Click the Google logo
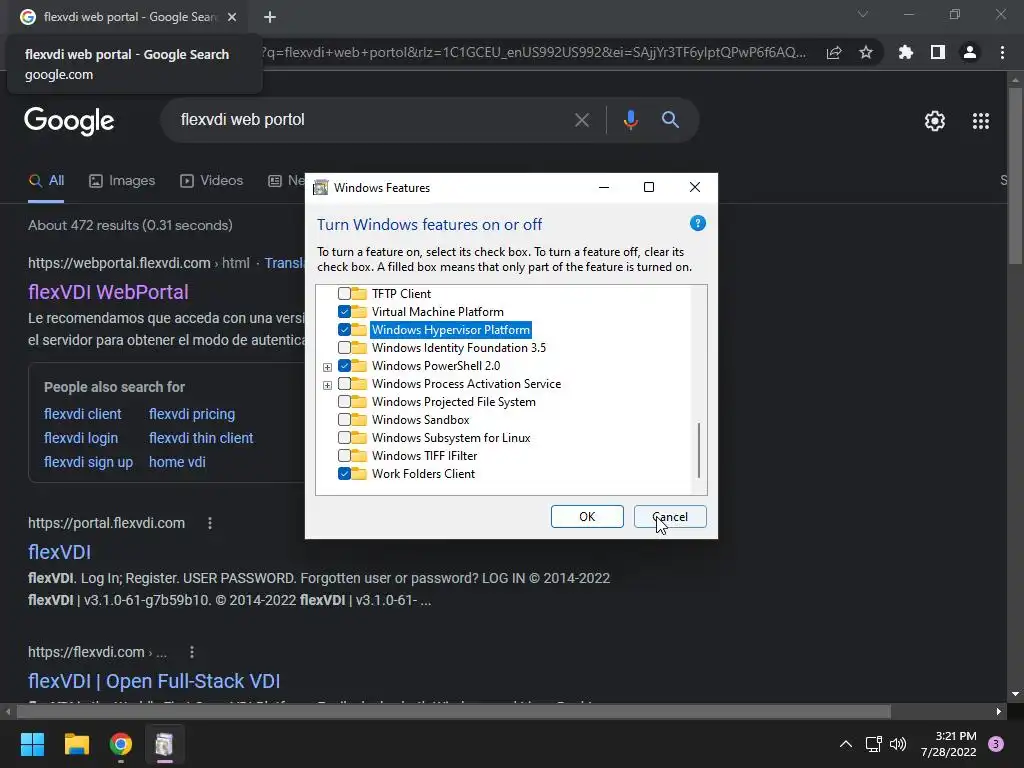Screen dimensions: 1024x768 coord(69,121)
